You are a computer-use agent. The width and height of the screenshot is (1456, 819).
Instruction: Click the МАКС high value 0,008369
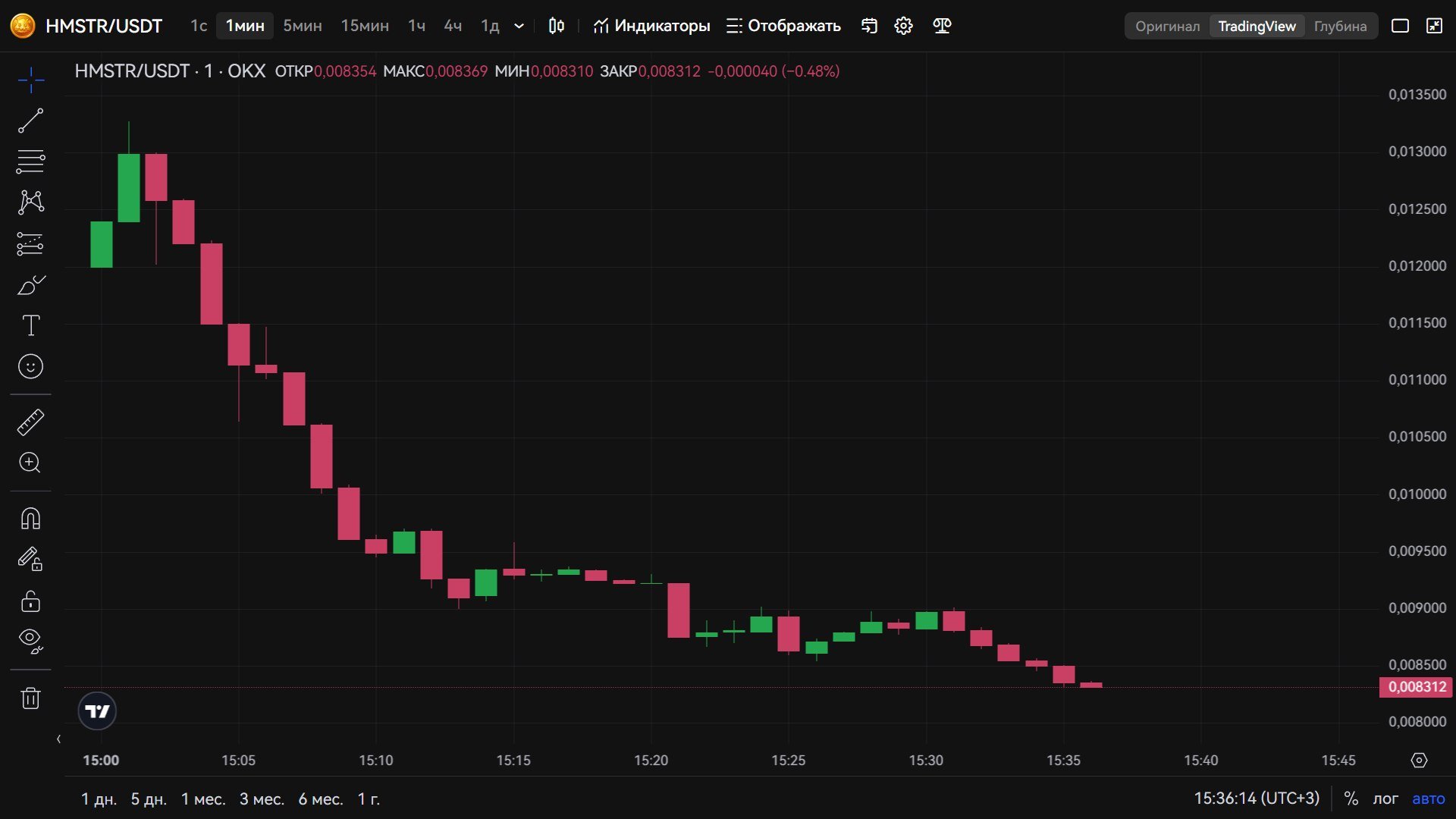[x=457, y=71]
